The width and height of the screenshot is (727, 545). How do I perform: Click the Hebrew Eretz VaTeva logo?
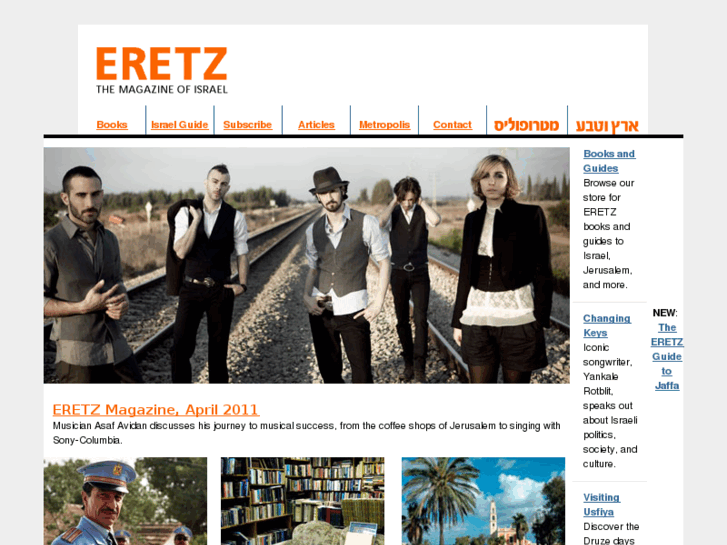point(607,125)
